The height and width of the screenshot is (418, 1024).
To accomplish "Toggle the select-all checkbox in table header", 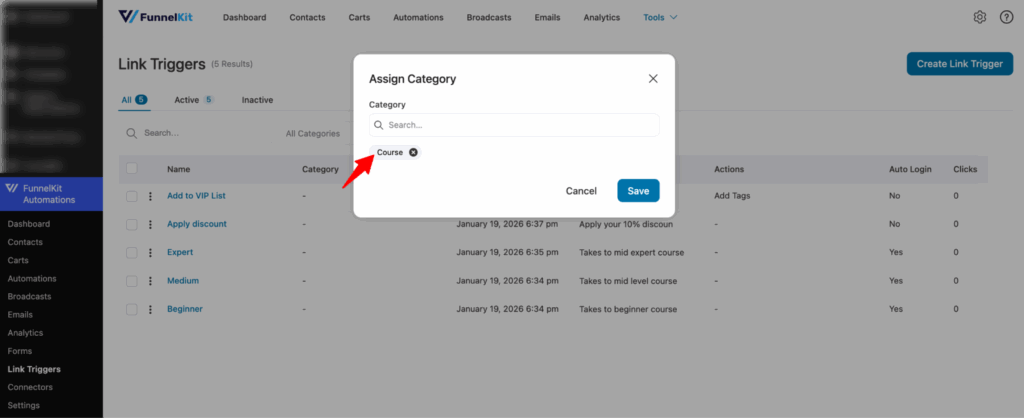I will (132, 169).
